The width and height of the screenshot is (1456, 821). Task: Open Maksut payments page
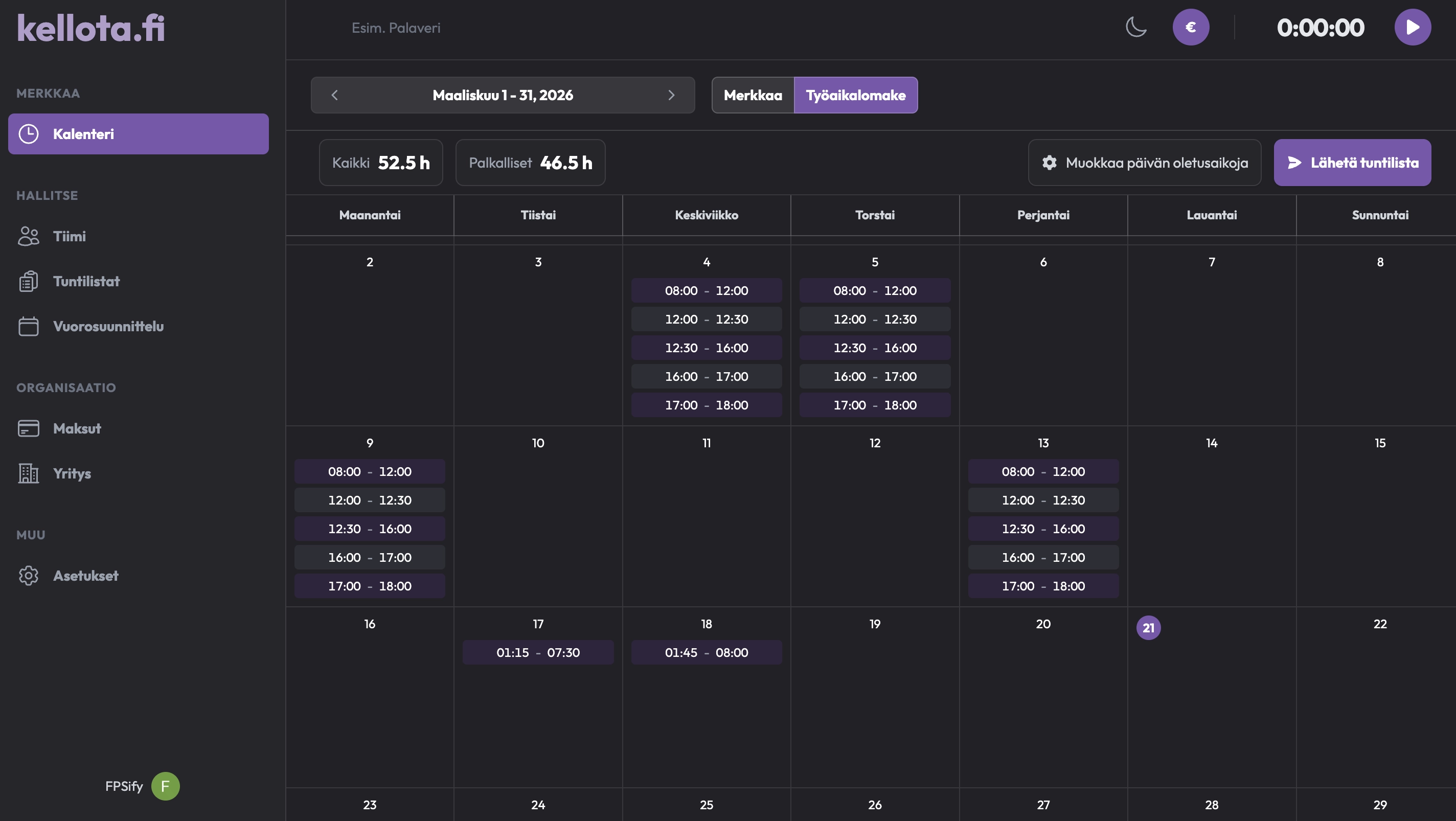[x=77, y=428]
